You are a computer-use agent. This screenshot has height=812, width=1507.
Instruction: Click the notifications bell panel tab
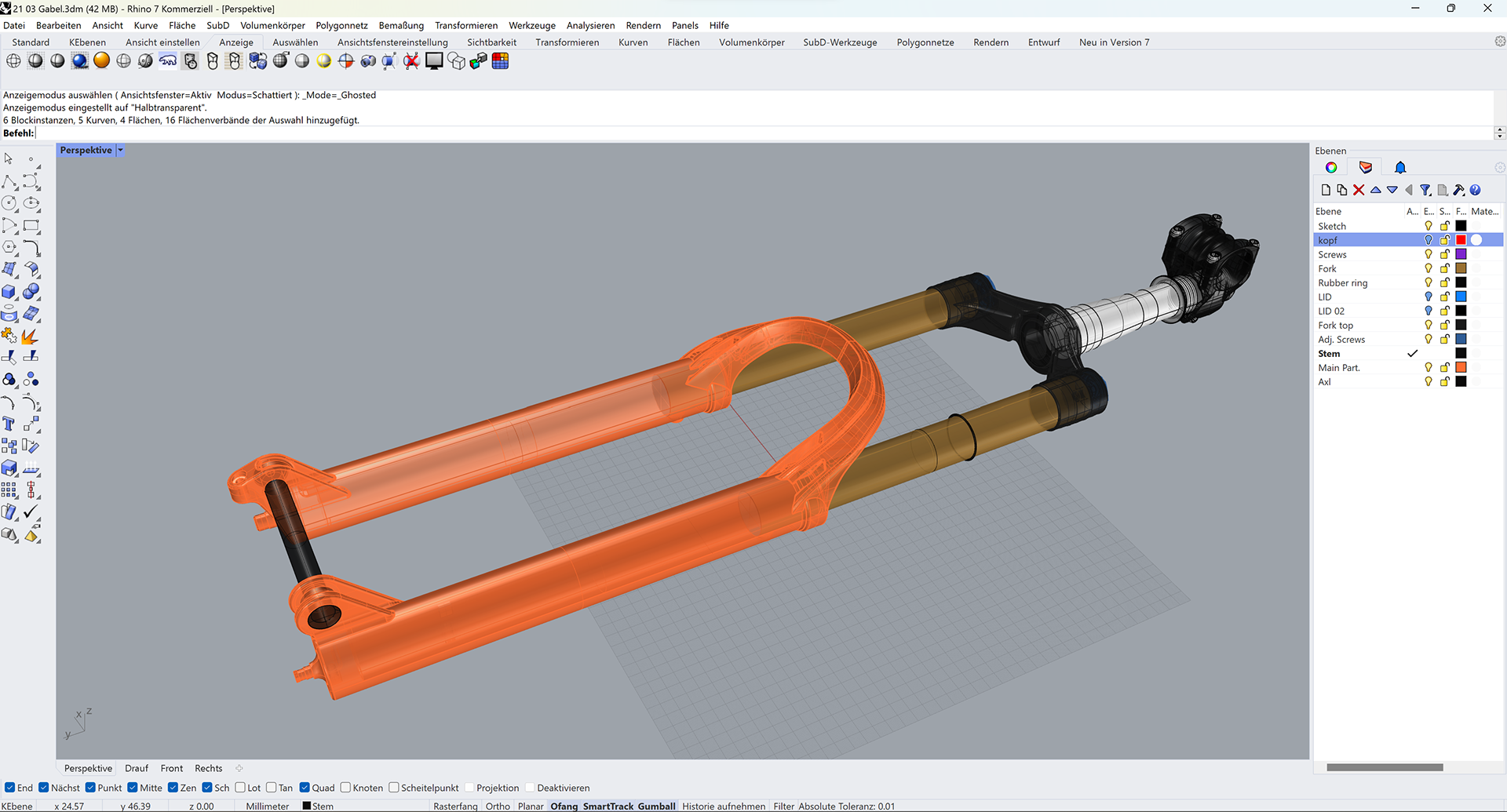[x=1400, y=167]
